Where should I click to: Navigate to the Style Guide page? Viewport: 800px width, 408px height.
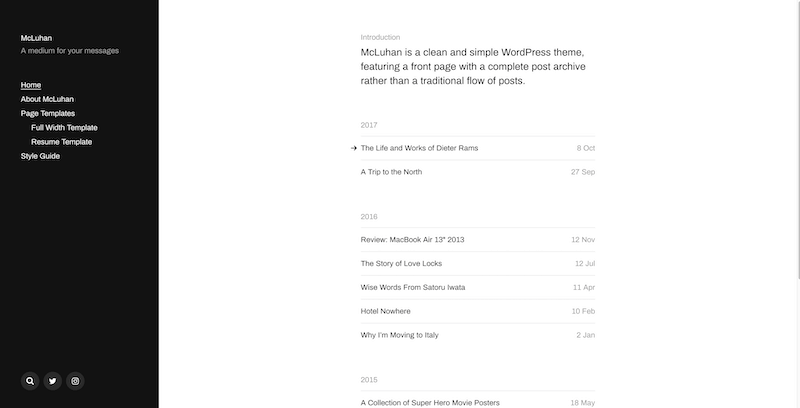point(40,157)
